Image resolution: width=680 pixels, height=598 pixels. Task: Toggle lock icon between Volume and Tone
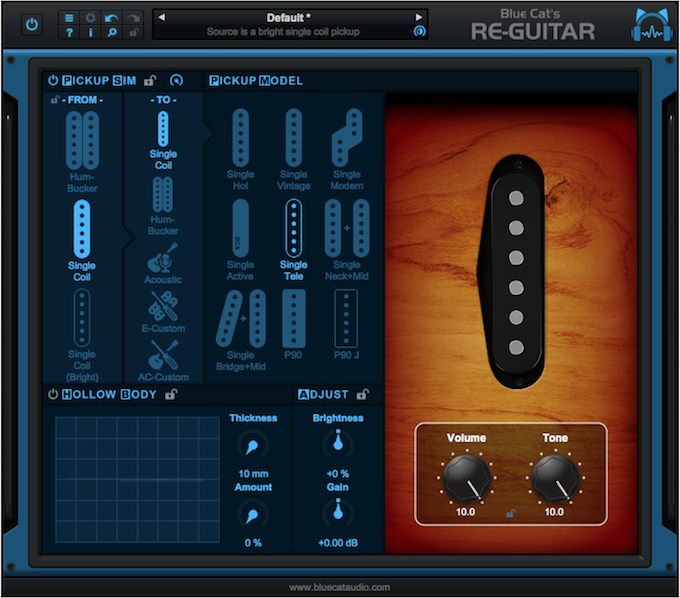point(510,513)
